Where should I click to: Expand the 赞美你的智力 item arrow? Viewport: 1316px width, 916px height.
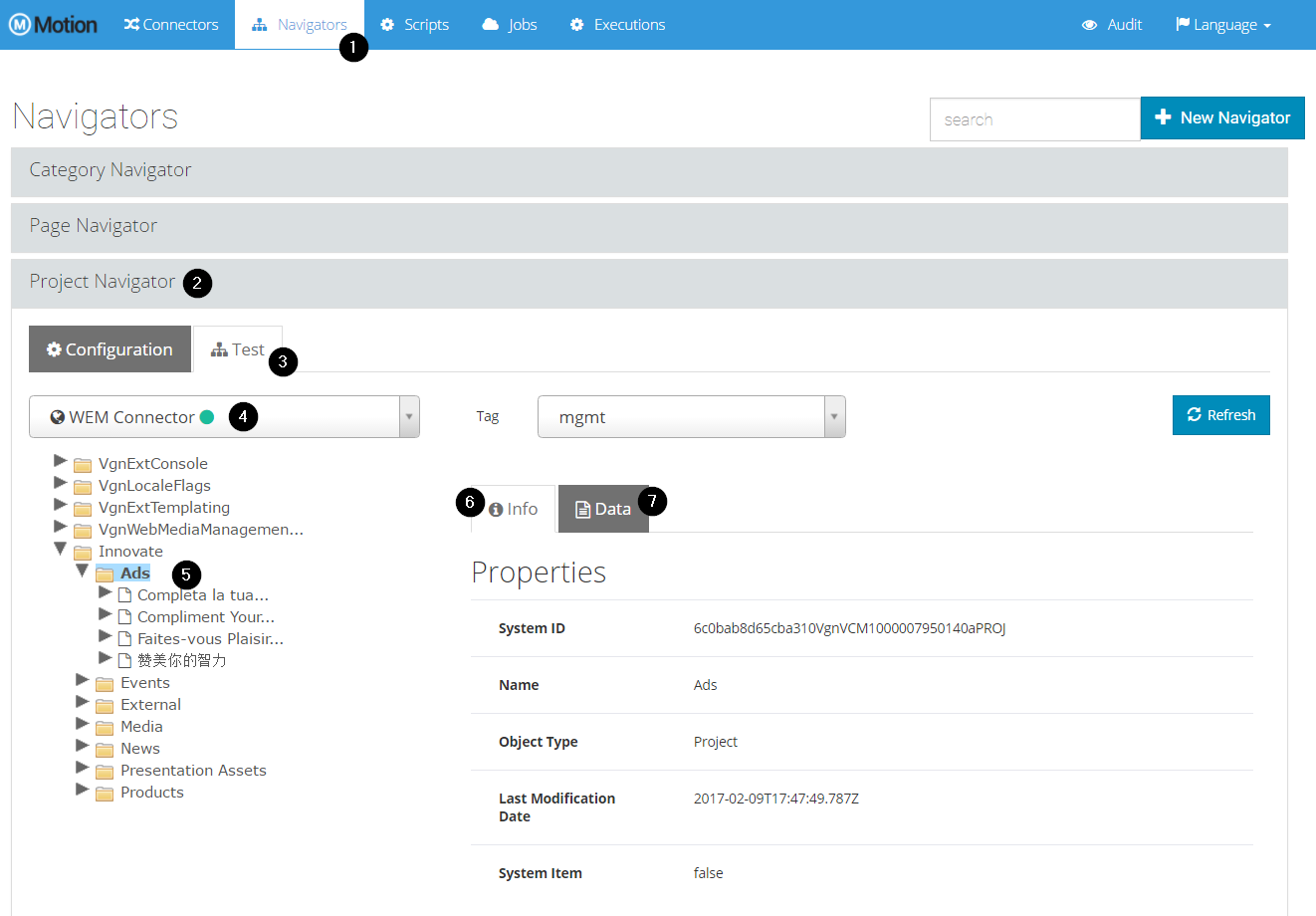(x=105, y=658)
